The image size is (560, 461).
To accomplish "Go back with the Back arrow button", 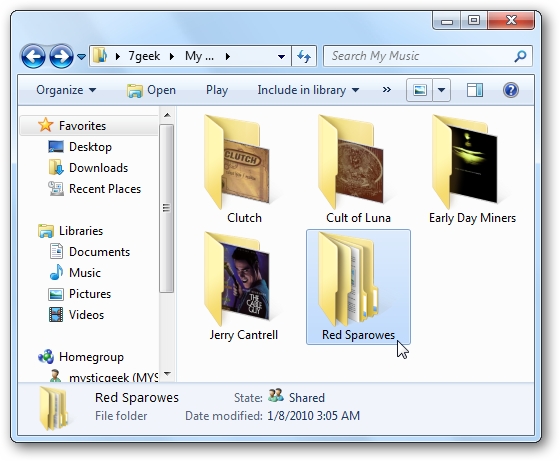I will [33, 56].
